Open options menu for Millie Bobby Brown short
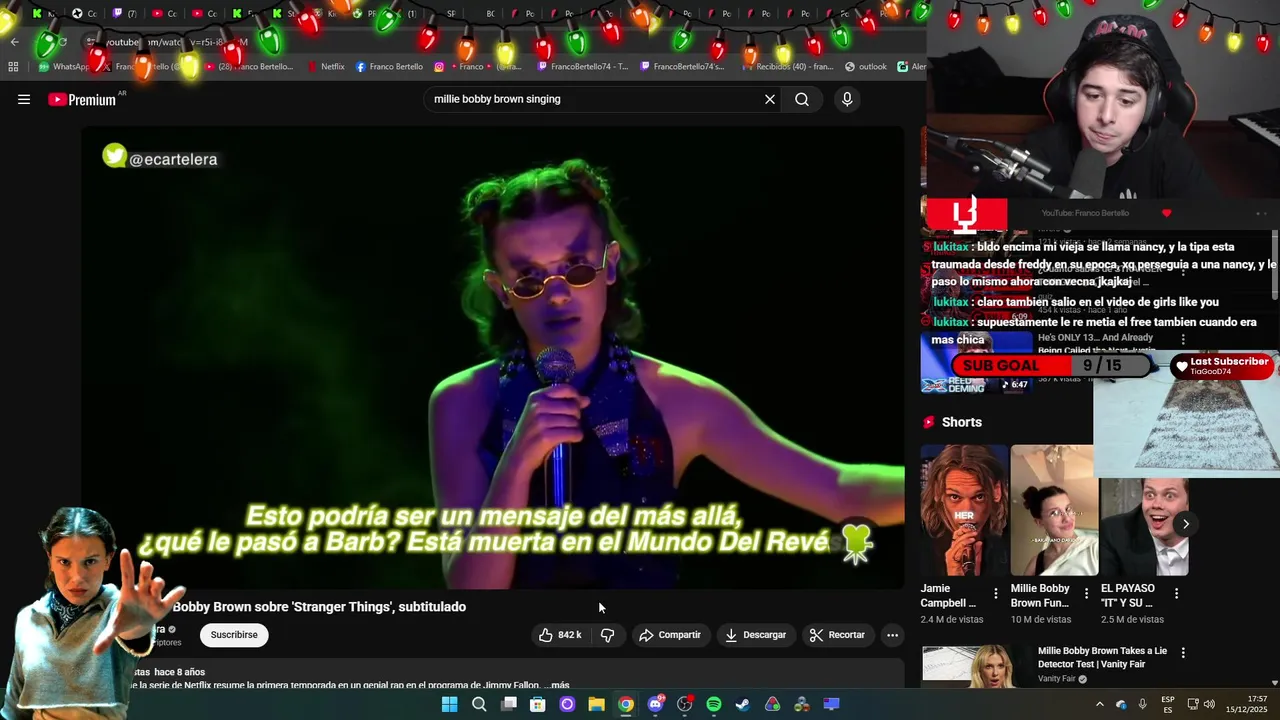This screenshot has width=1280, height=720. click(1086, 594)
